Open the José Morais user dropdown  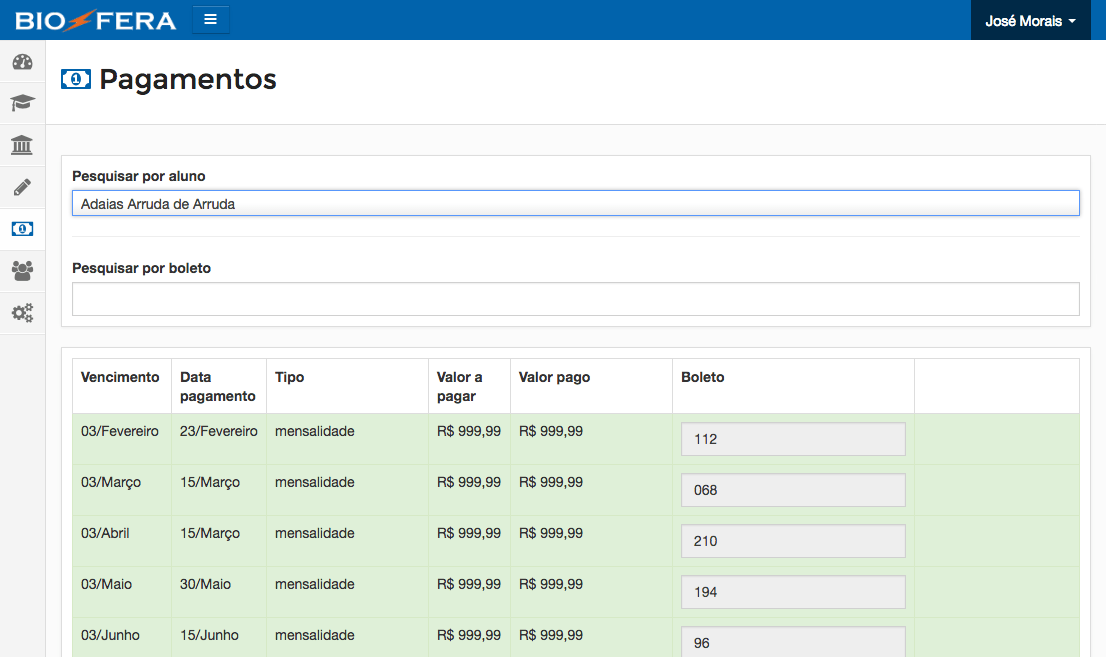coord(1031,20)
